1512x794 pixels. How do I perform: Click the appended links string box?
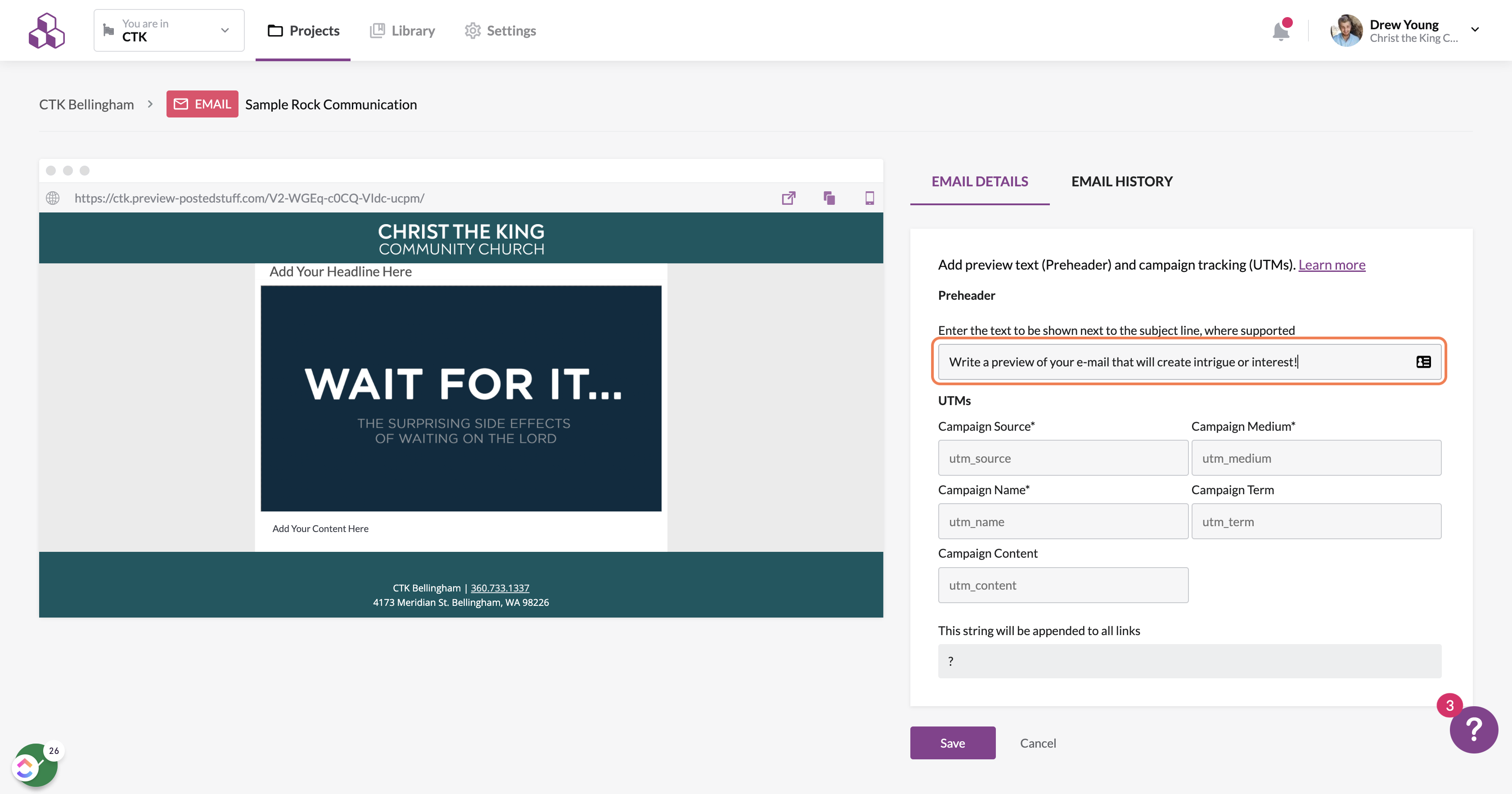click(1190, 661)
